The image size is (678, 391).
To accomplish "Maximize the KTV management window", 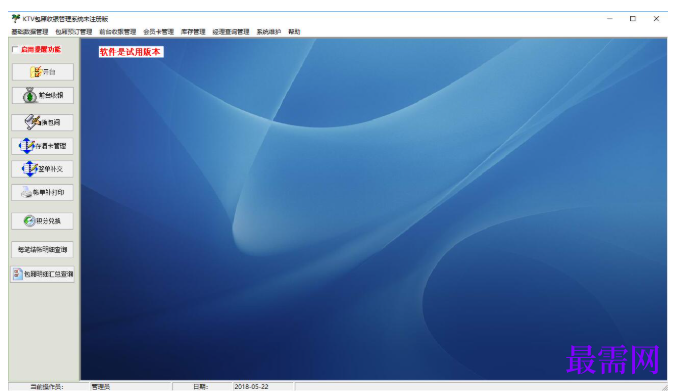I will [633, 19].
